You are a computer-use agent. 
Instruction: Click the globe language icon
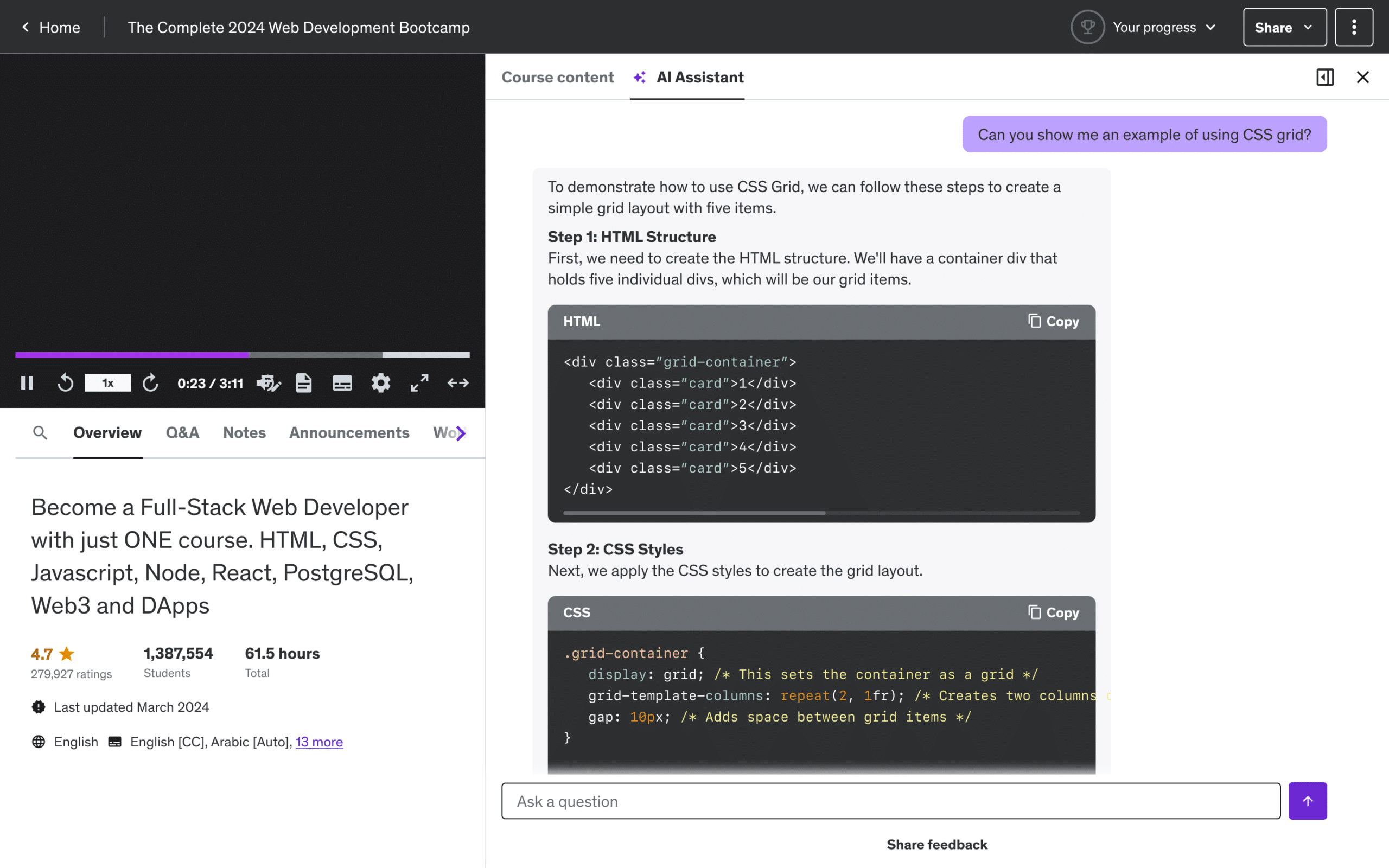[x=39, y=742]
